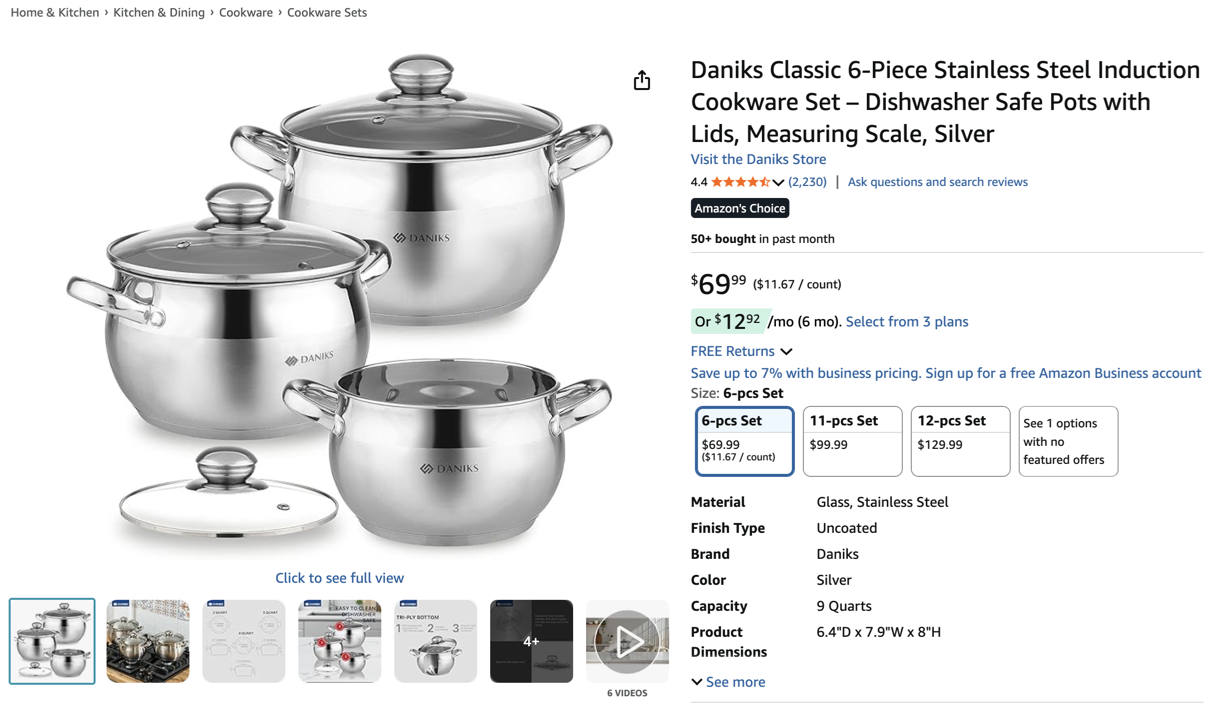Open Select from 3 plans link
The height and width of the screenshot is (714, 1211).
coord(906,321)
